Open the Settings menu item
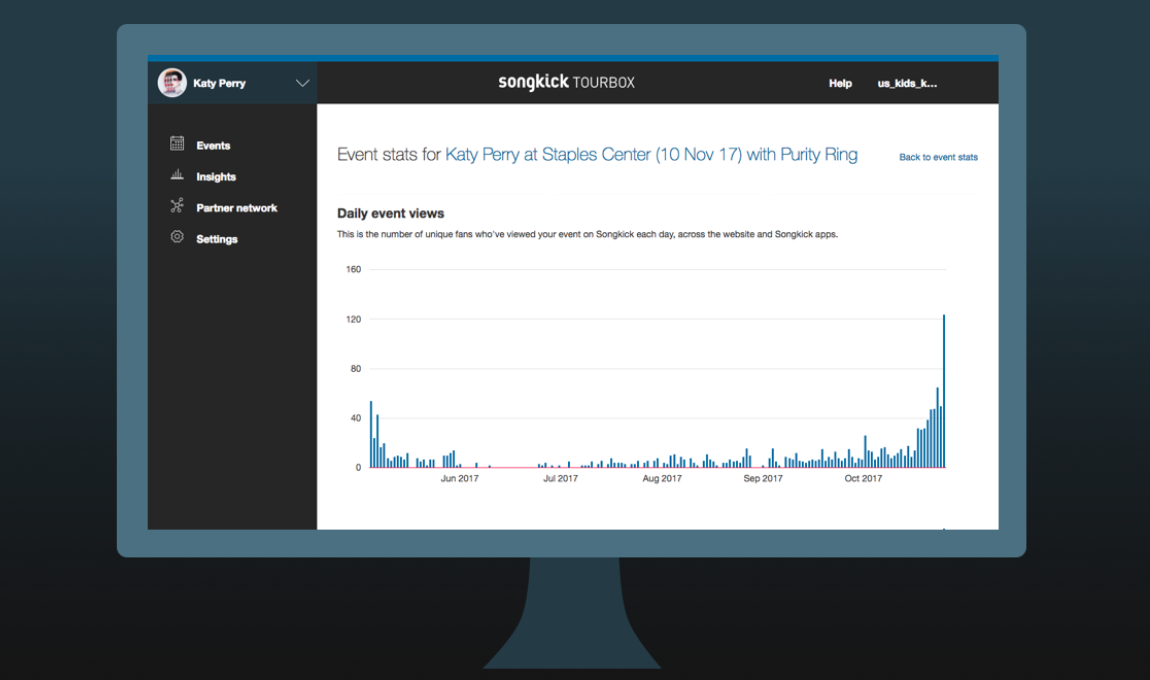 click(x=217, y=239)
